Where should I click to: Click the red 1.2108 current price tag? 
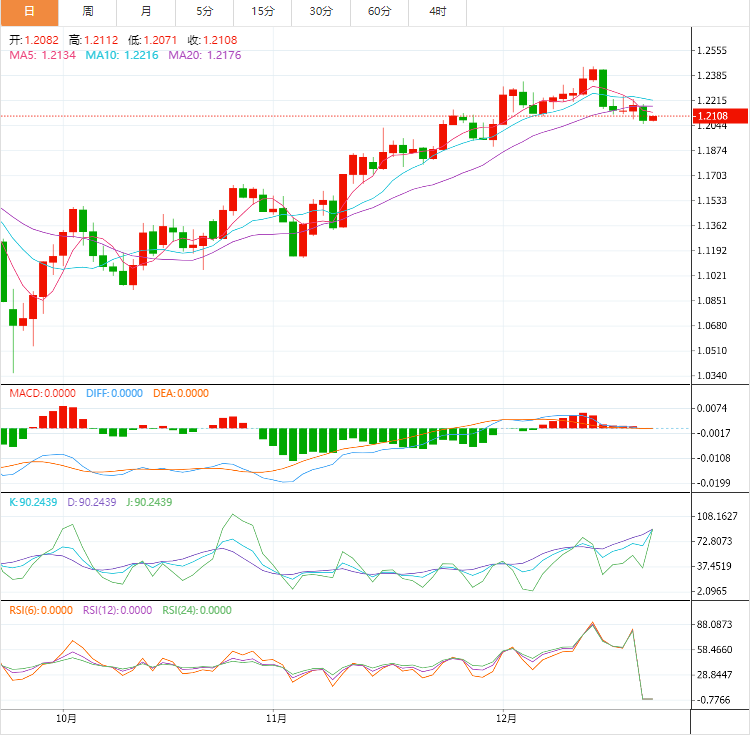click(x=722, y=116)
